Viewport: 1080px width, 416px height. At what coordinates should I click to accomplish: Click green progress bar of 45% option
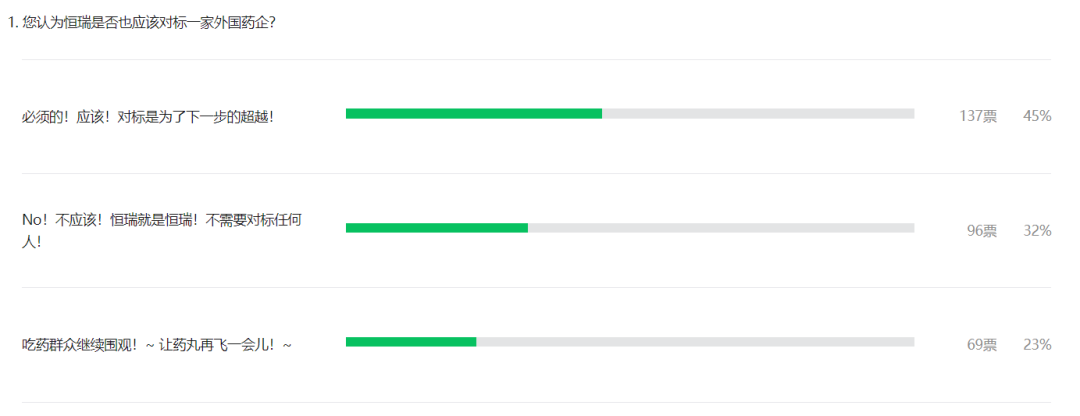(x=474, y=114)
